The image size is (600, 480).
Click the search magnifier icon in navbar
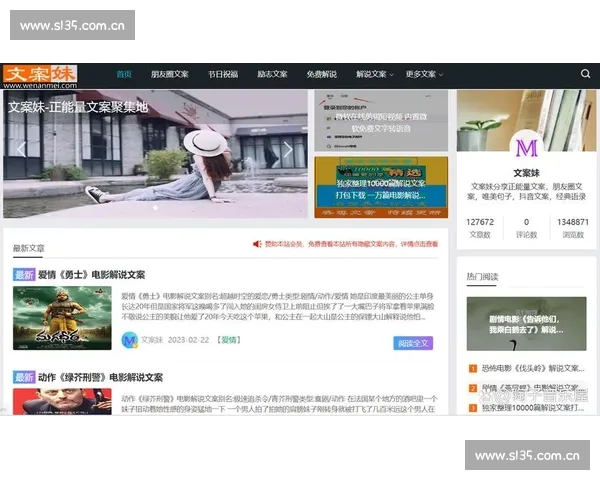585,74
